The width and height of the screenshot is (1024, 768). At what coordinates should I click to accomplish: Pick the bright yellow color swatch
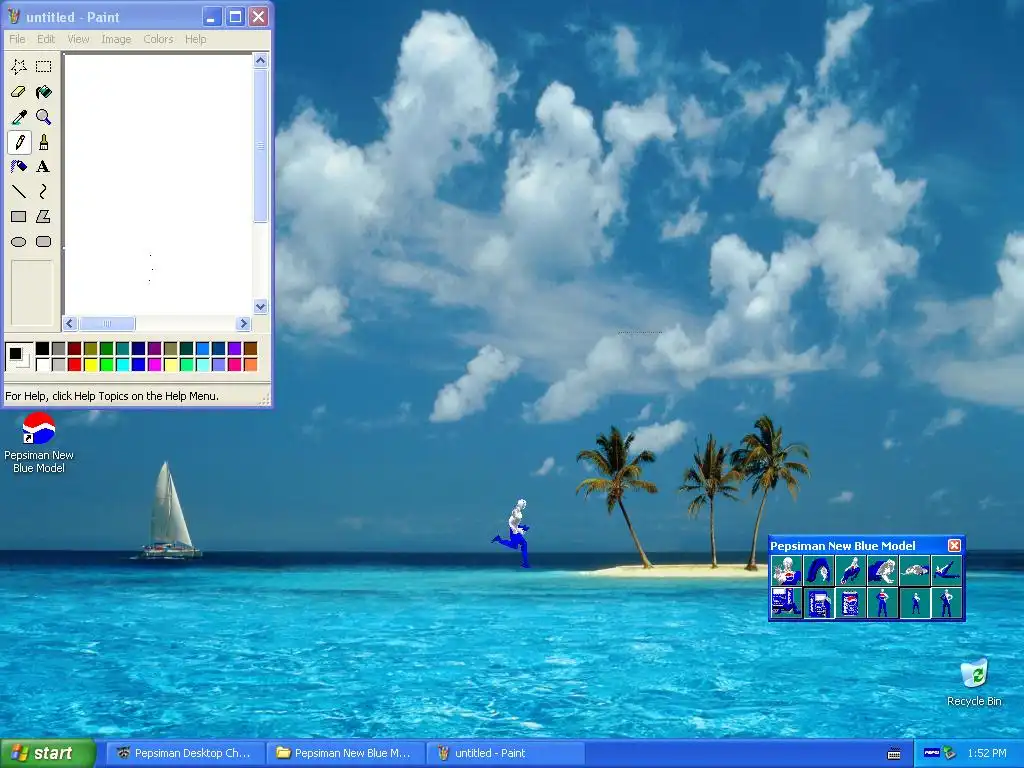[x=91, y=364]
